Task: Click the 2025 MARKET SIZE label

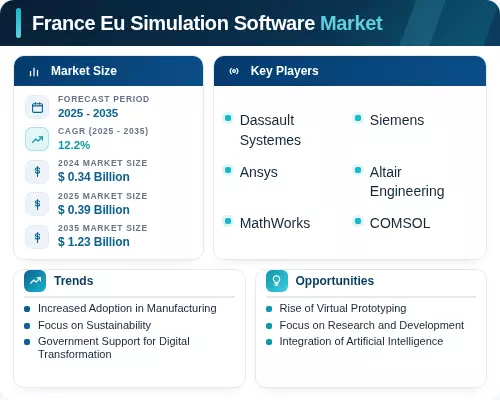Action: (x=103, y=196)
